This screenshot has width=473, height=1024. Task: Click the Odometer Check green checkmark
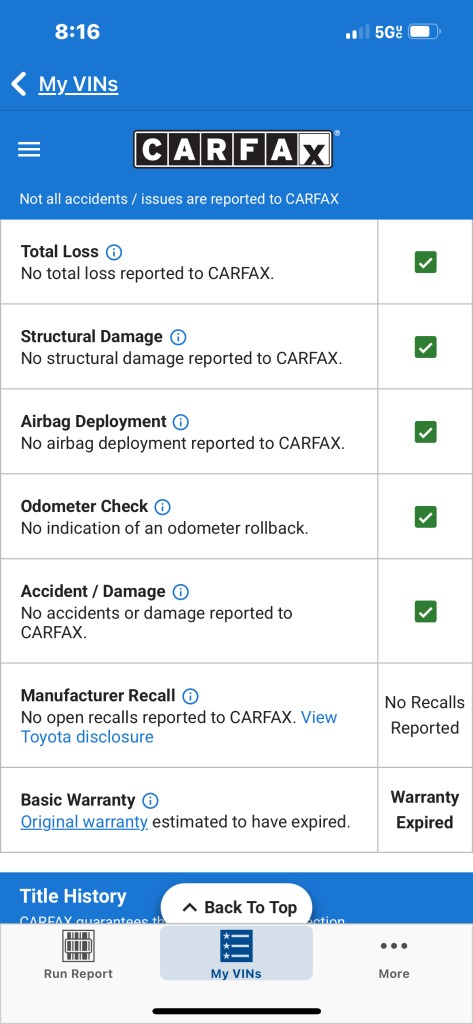(425, 517)
